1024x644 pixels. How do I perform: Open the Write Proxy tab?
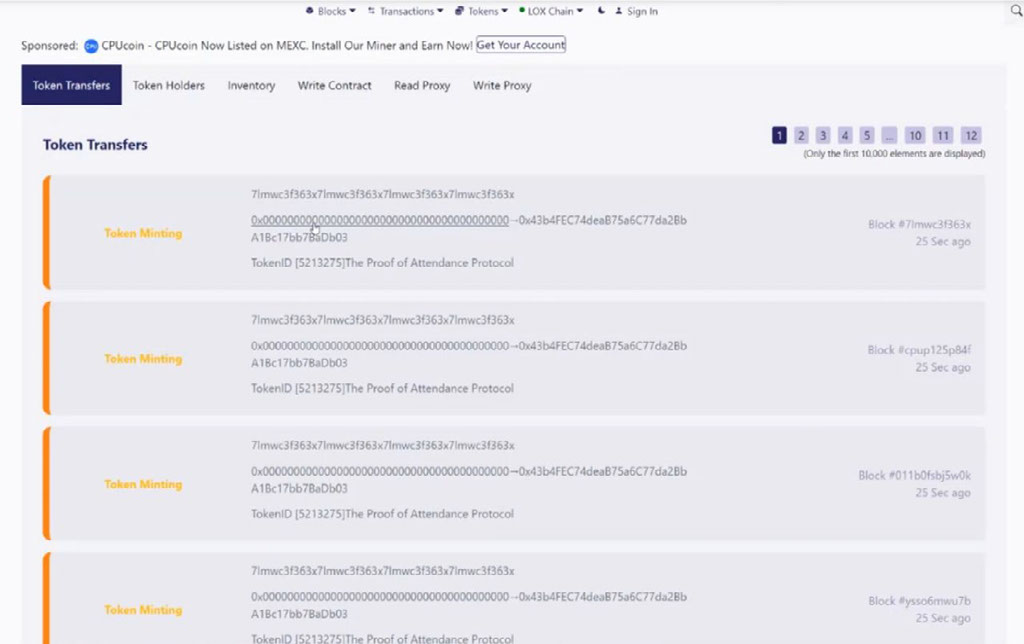click(x=502, y=86)
